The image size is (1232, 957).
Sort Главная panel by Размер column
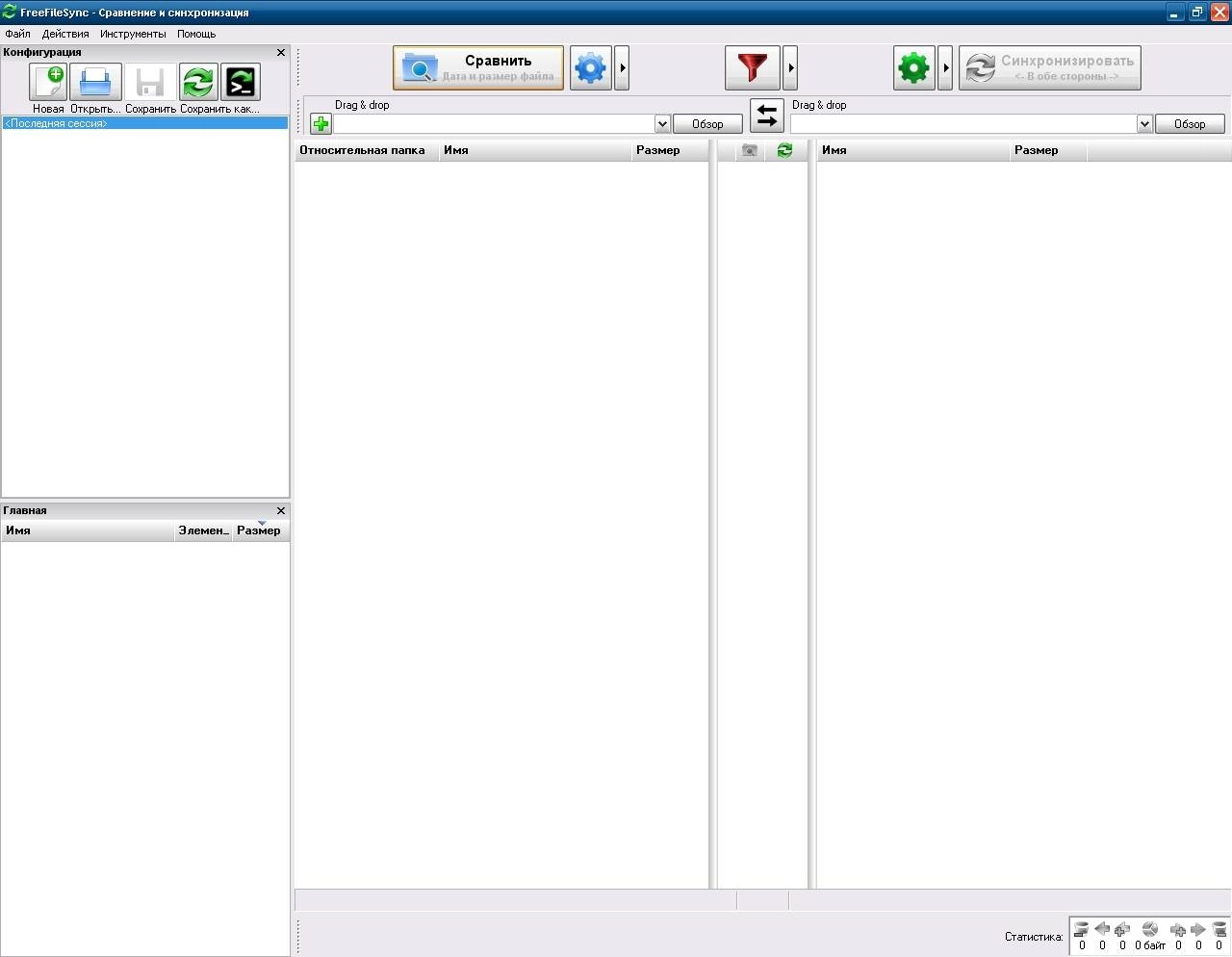coord(261,530)
